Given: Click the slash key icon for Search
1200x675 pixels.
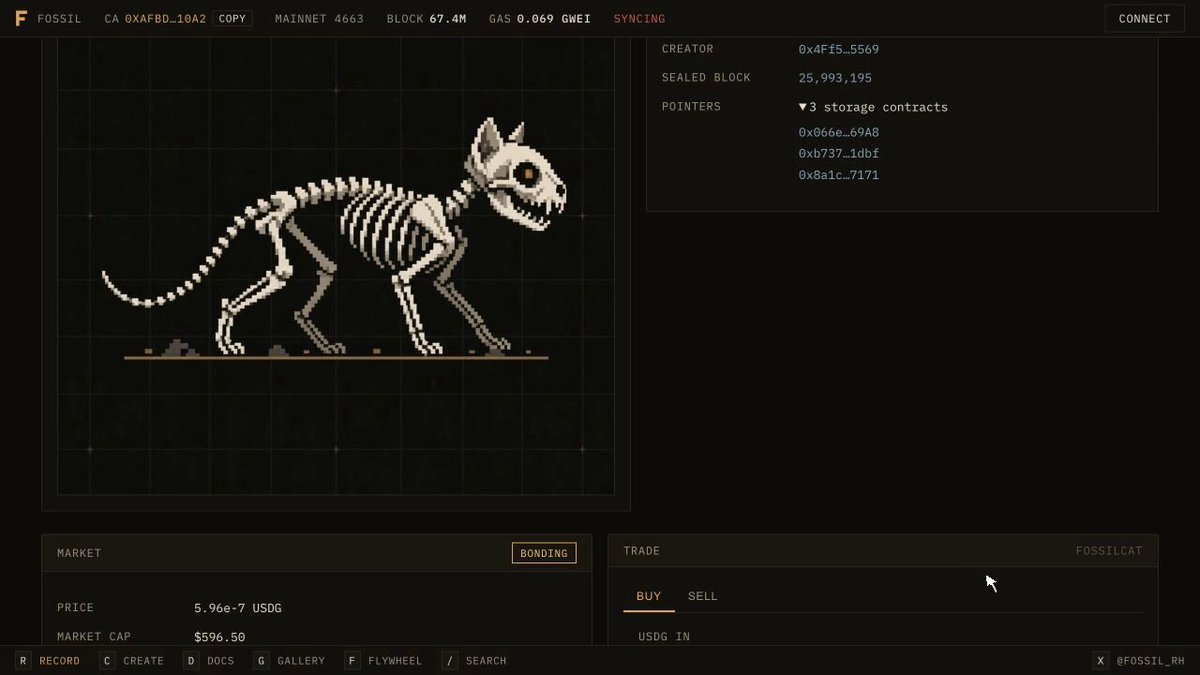Looking at the screenshot, I should click(450, 661).
